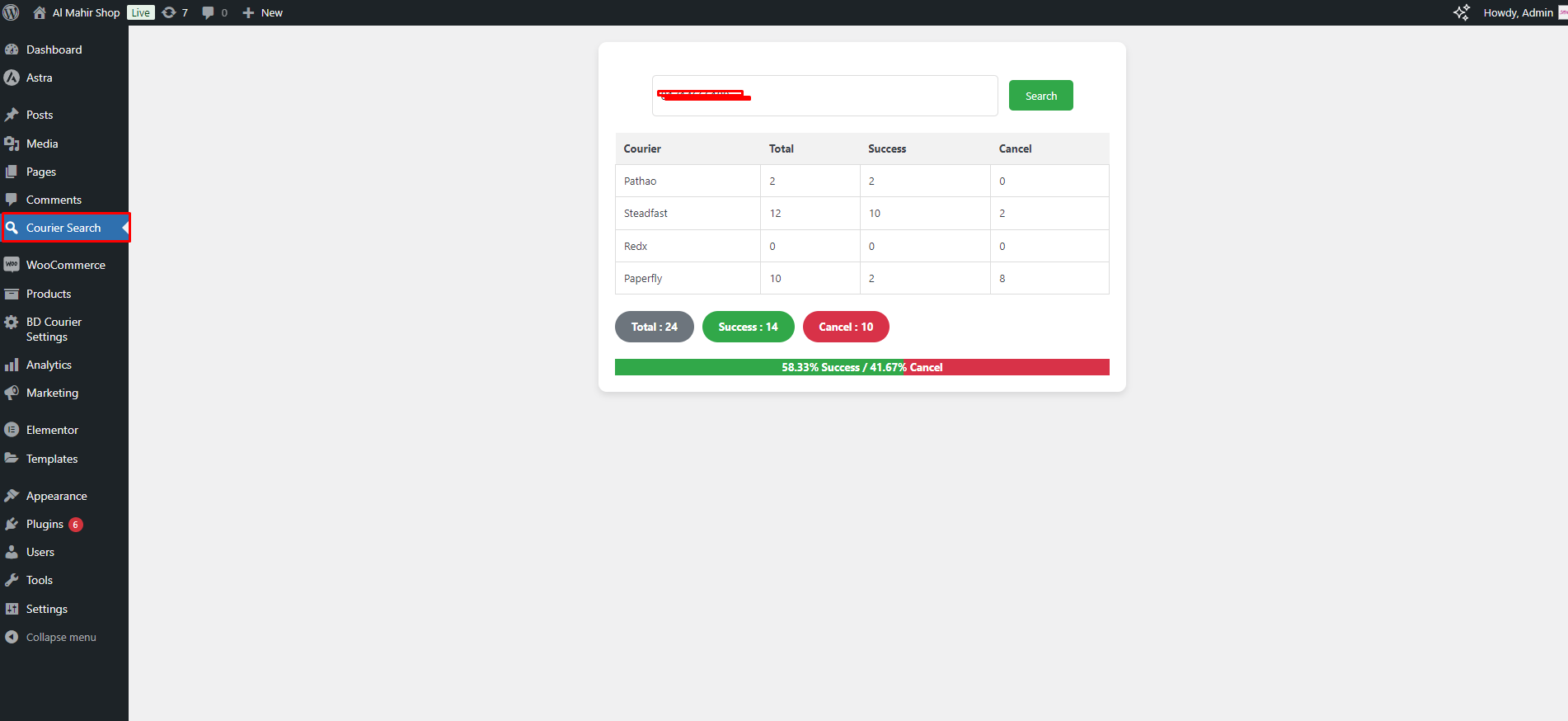Viewport: 1568px width, 721px height.
Task: Open the comments bubble icon in admin bar
Action: pos(208,12)
